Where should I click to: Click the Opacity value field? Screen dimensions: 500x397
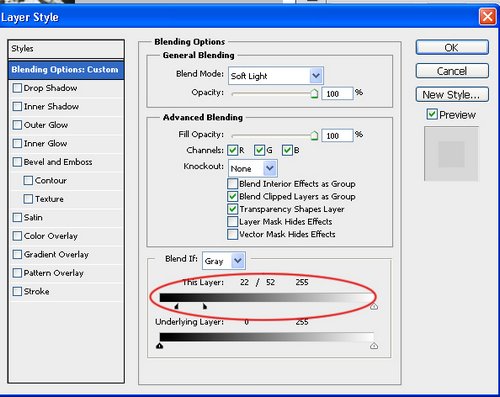coord(337,94)
